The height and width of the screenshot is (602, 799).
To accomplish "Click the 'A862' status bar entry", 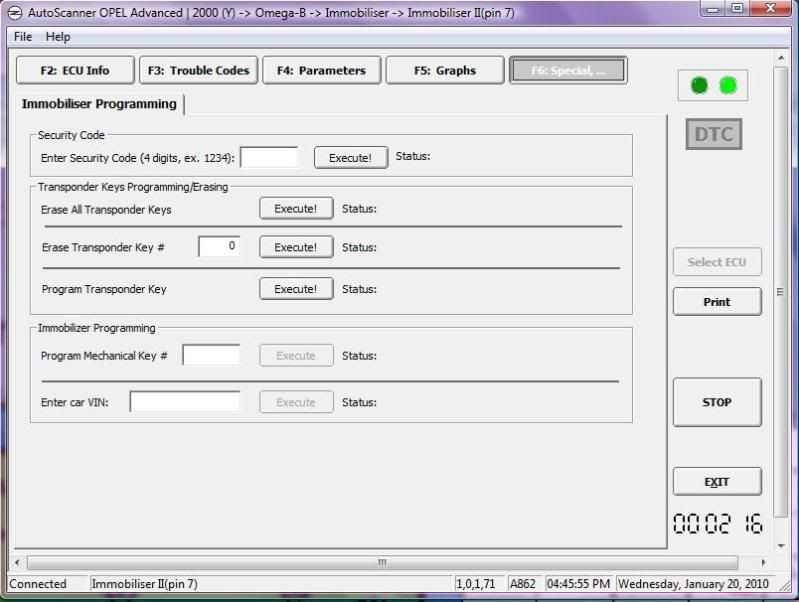I will click(x=523, y=584).
